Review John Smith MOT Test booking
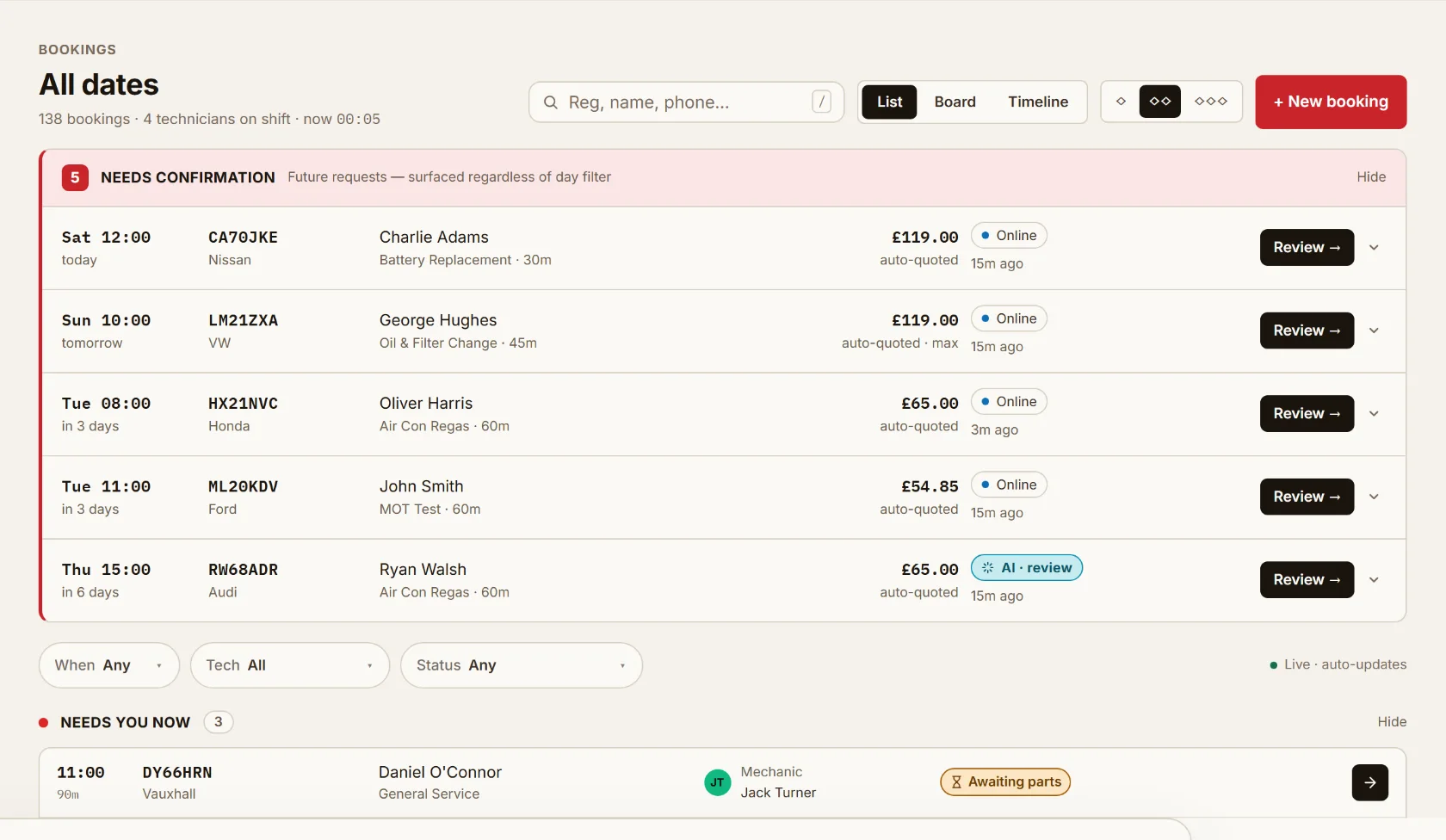 coord(1307,497)
